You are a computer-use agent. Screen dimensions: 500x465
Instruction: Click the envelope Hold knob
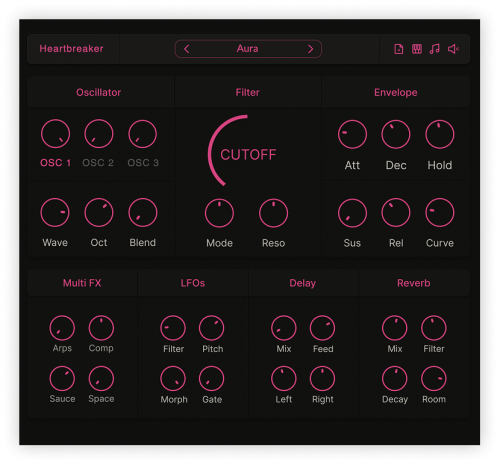440,134
